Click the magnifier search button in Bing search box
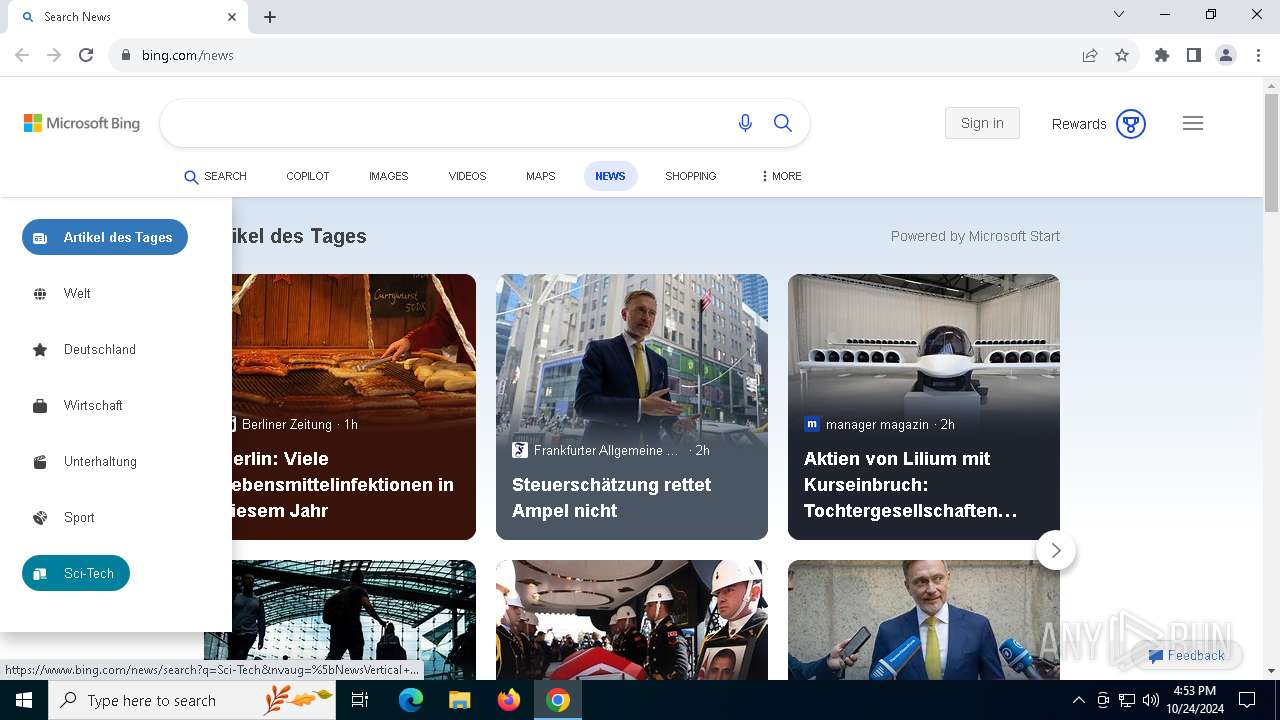 (x=783, y=123)
